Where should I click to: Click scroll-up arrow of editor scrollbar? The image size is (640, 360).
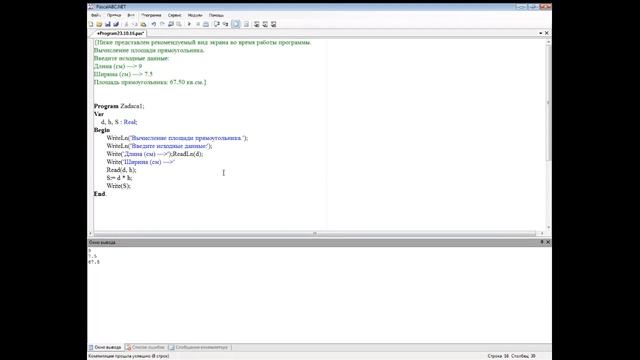click(548, 42)
